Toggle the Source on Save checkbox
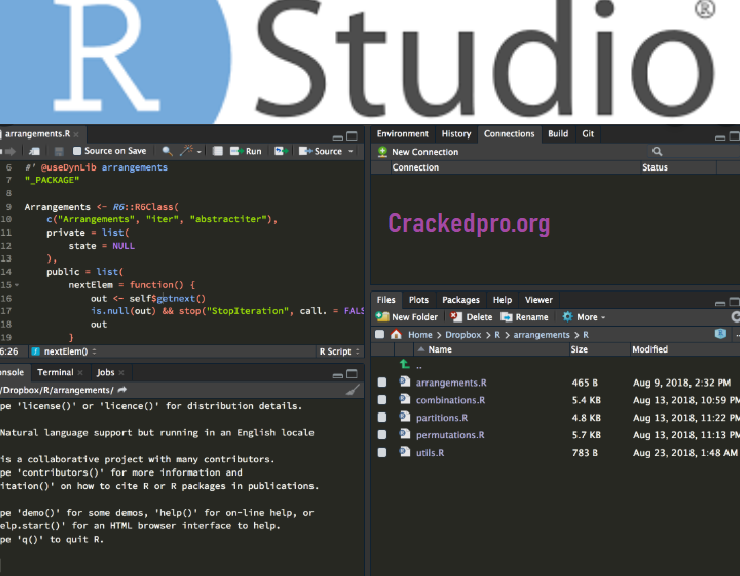The width and height of the screenshot is (740, 576). pos(77,151)
